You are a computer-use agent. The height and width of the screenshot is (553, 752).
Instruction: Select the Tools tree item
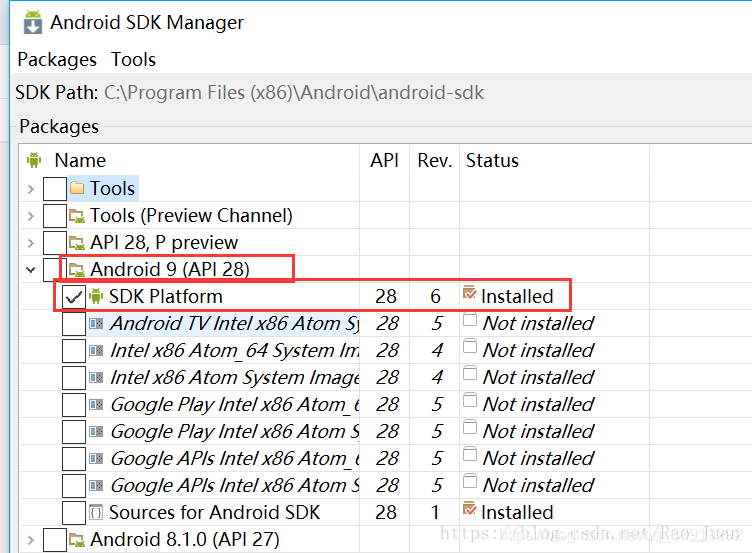tap(112, 188)
